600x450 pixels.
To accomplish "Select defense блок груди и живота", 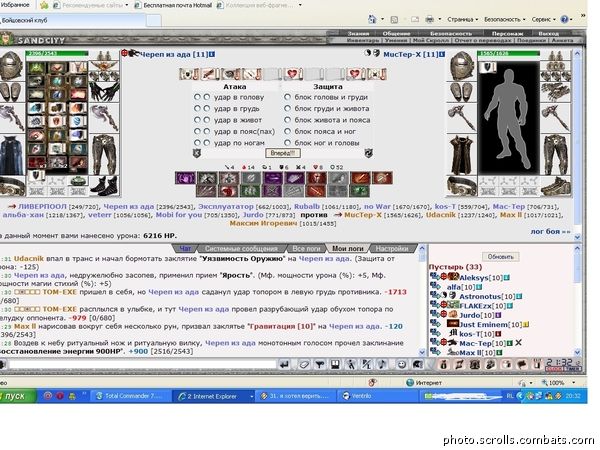I will coord(287,109).
